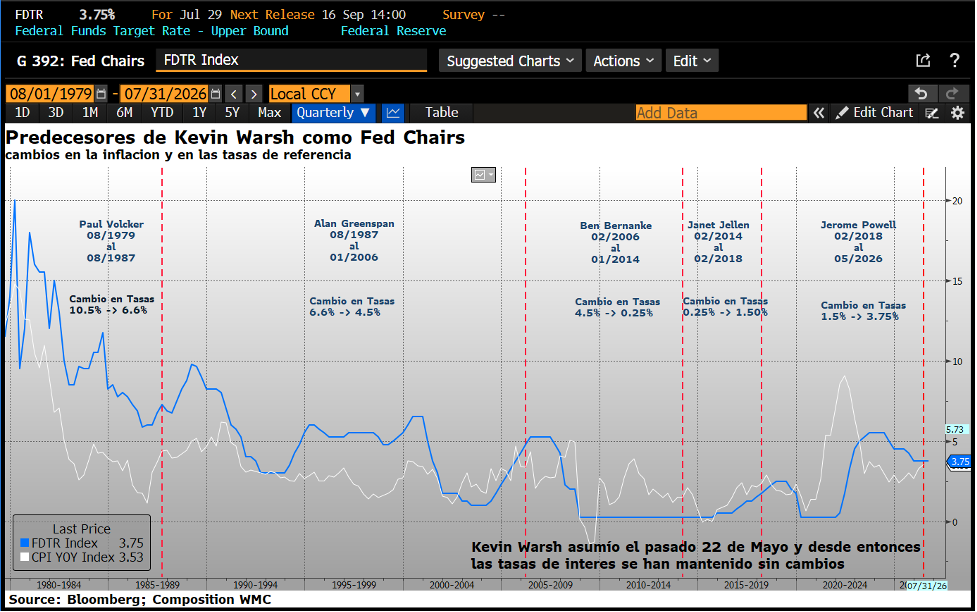The height and width of the screenshot is (612, 977).
Task: Click the 'Cambio en Tasas 10.5% -> 6.6%' label
Action: 112,304
